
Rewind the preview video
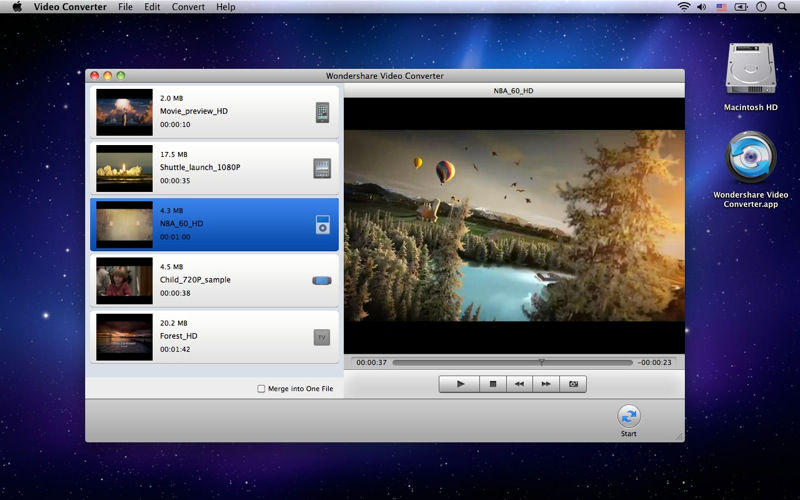[x=519, y=384]
